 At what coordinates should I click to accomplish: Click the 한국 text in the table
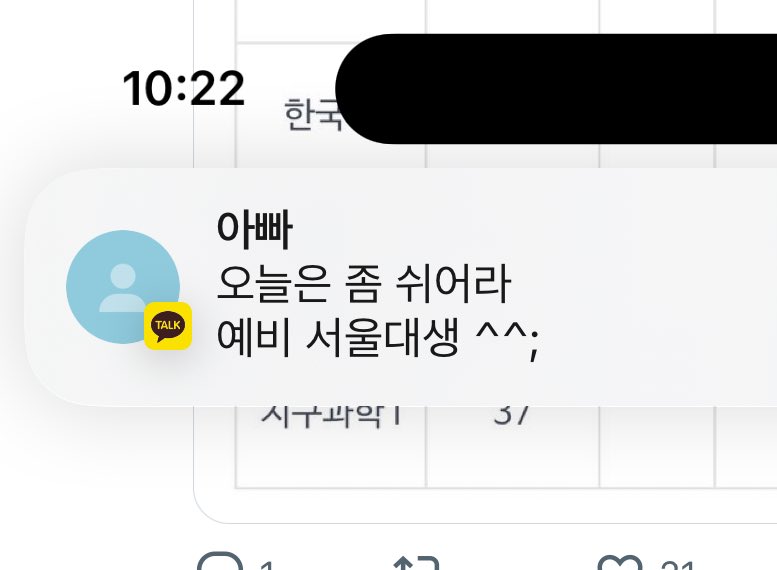(313, 115)
